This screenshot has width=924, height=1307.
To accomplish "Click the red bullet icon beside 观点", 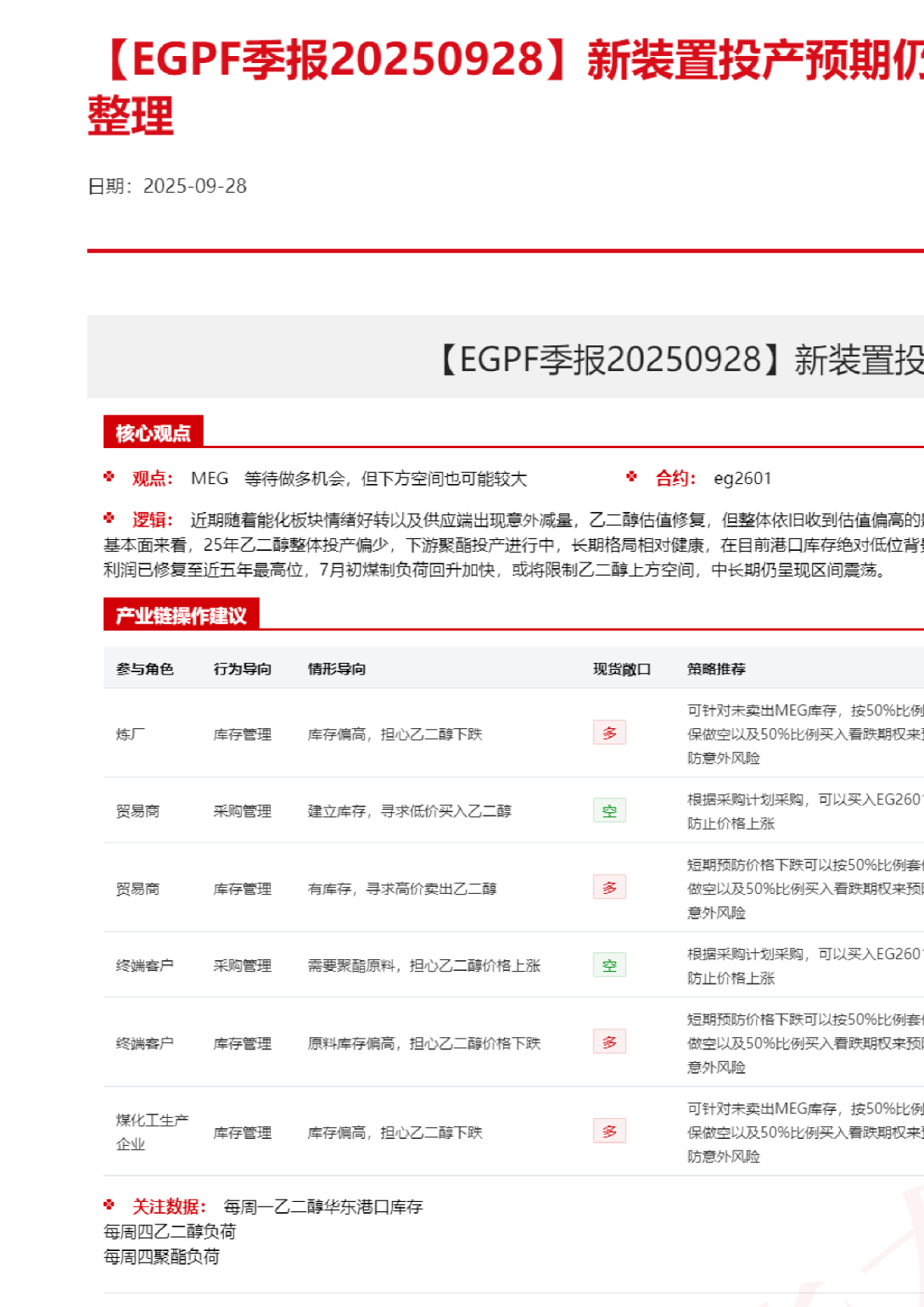I will click(x=110, y=477).
